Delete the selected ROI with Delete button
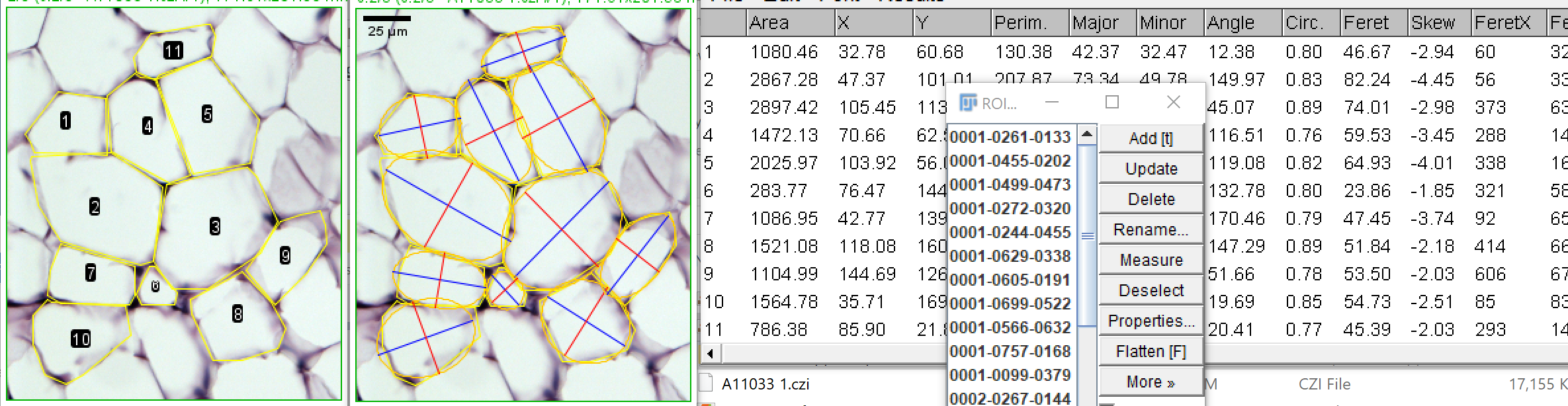The width and height of the screenshot is (1568, 406). coord(1151,199)
